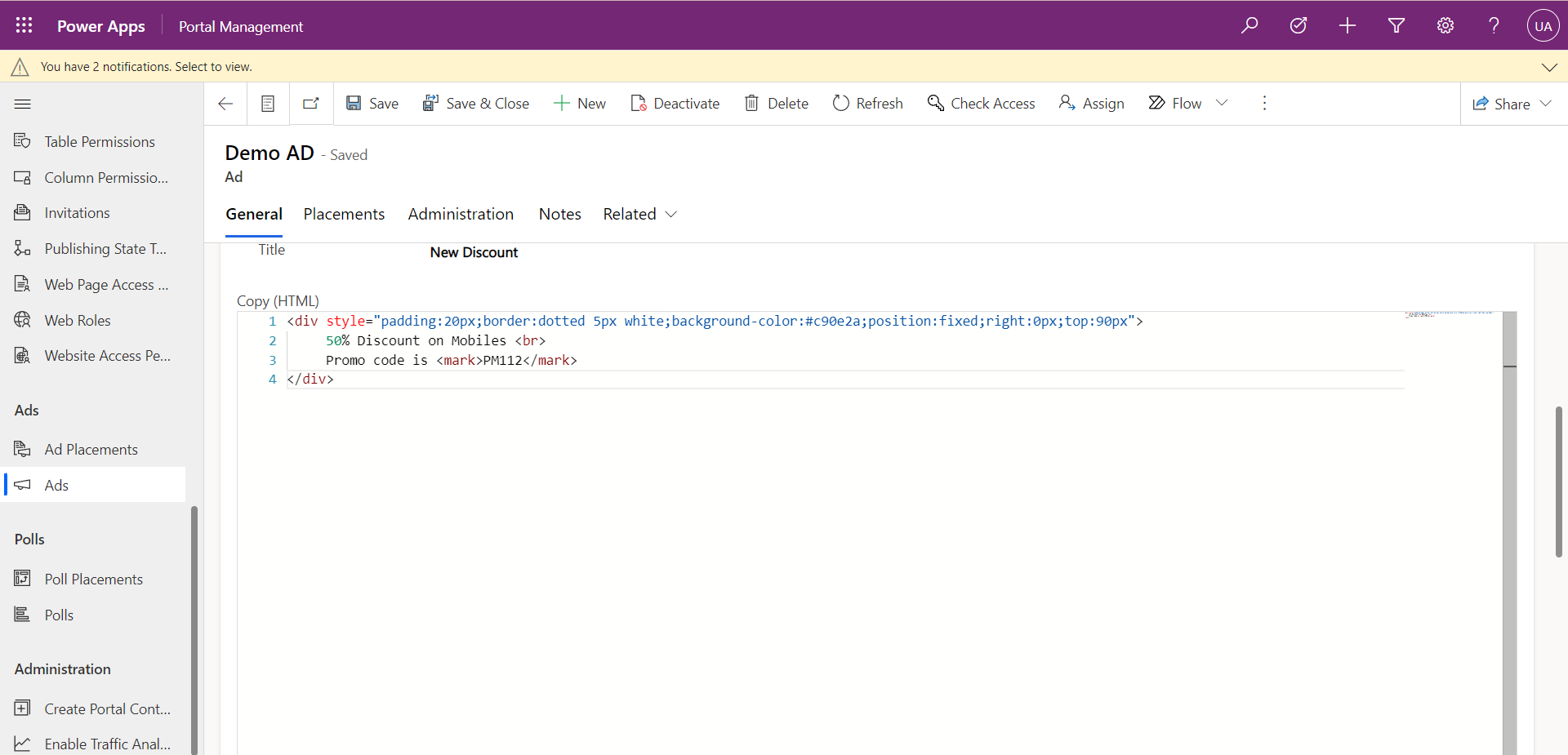Open the Notes tab

click(560, 214)
